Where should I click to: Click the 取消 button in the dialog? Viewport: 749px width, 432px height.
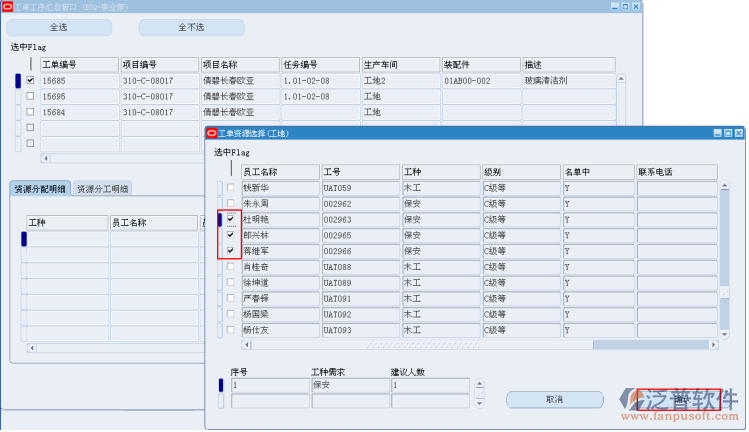pos(553,399)
